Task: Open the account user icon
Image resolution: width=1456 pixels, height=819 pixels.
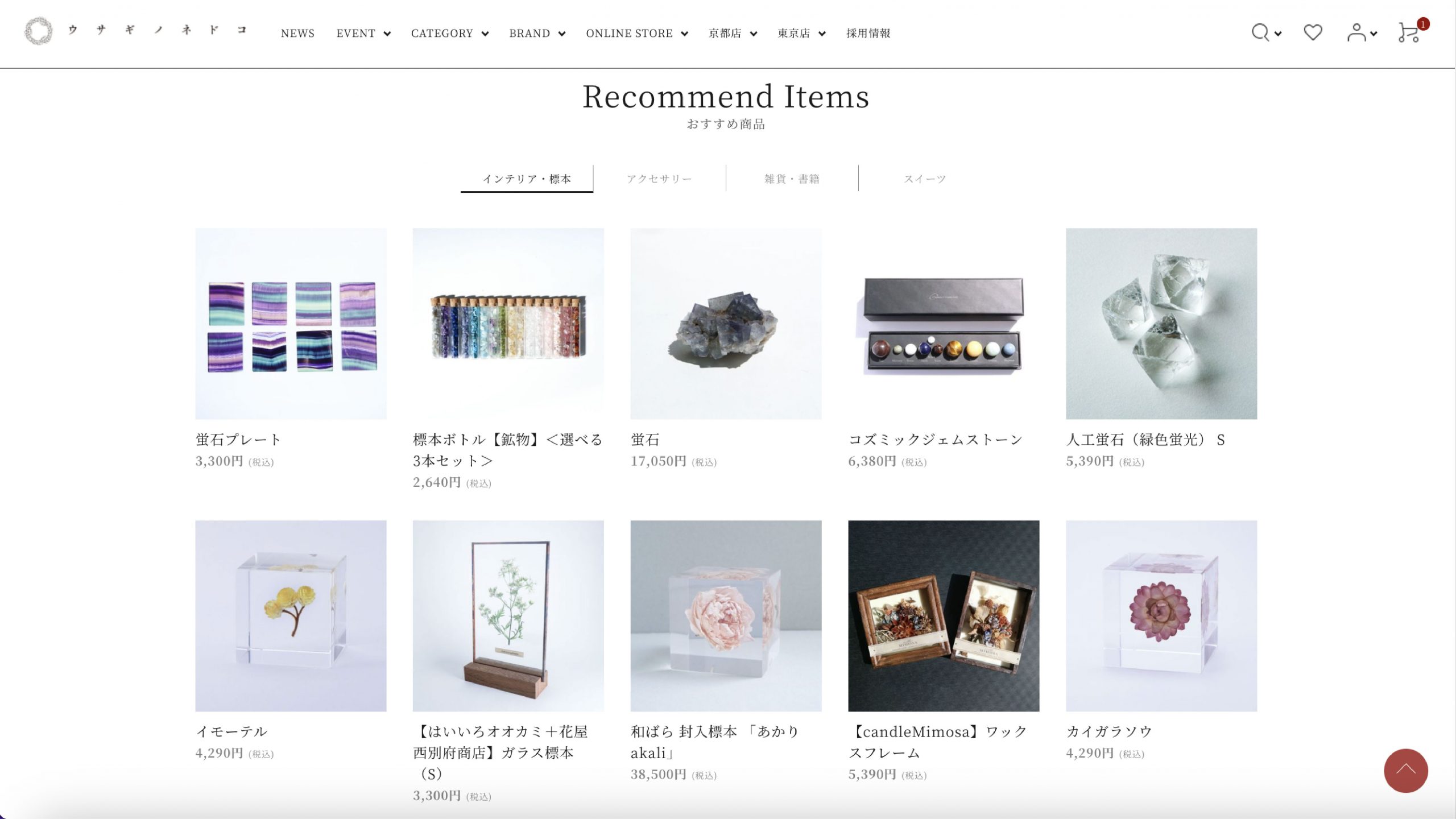Action: tap(1356, 32)
